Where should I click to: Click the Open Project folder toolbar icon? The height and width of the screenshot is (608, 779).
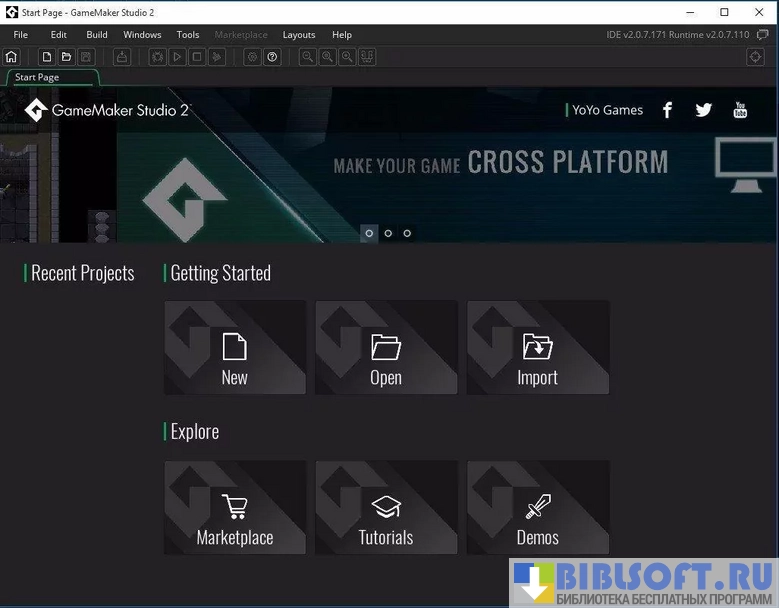66,57
